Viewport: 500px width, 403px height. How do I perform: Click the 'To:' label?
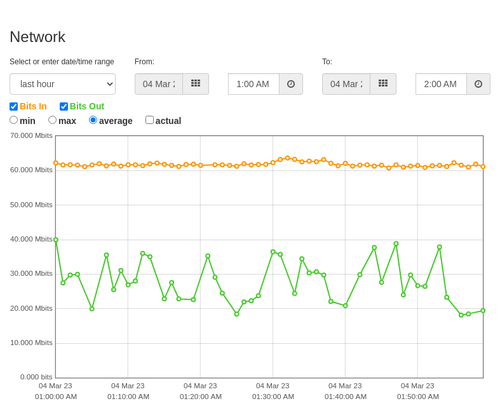(327, 62)
